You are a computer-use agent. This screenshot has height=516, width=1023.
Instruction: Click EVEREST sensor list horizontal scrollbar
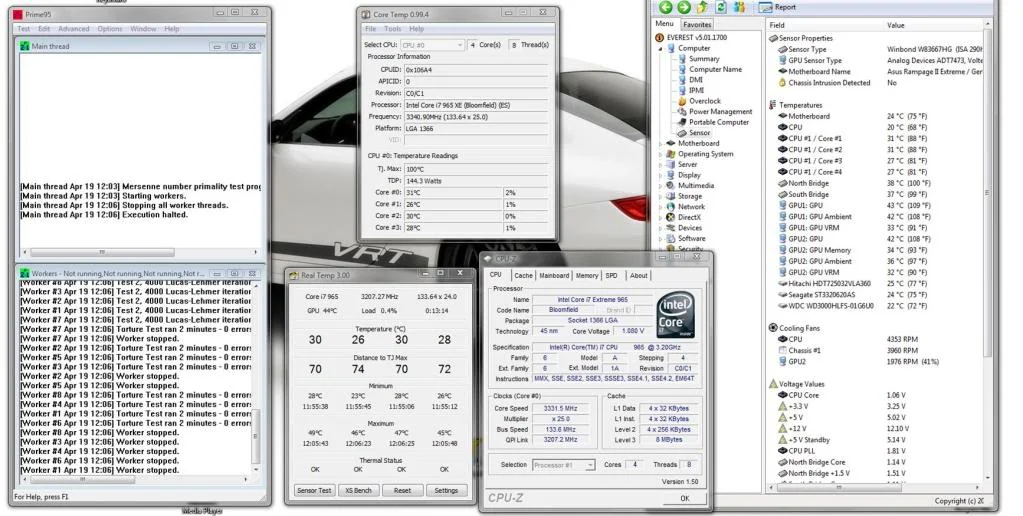pyautogui.click(x=874, y=487)
